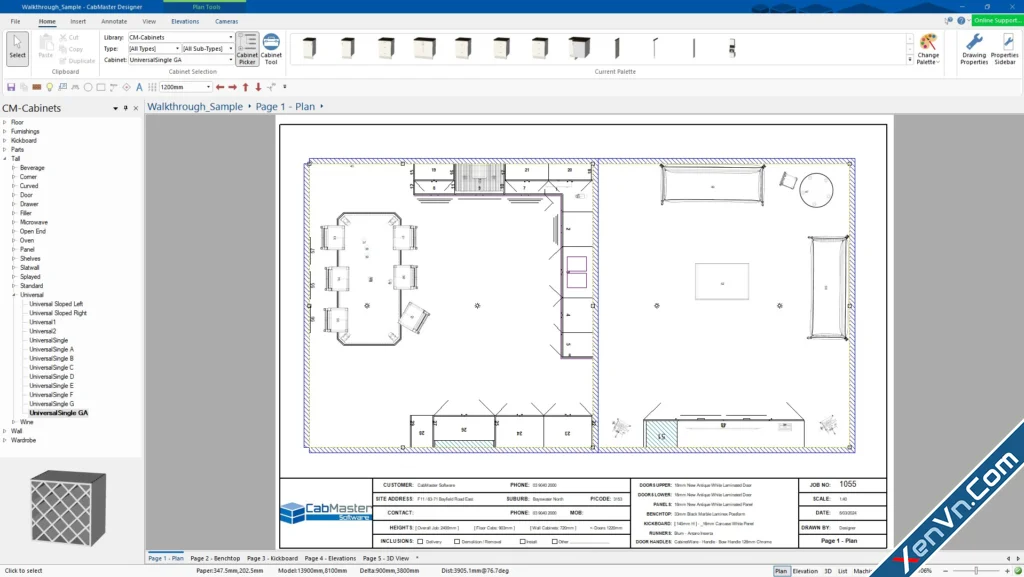Switch to the View ribbon tab
This screenshot has height=577, width=1024.
point(149,21)
